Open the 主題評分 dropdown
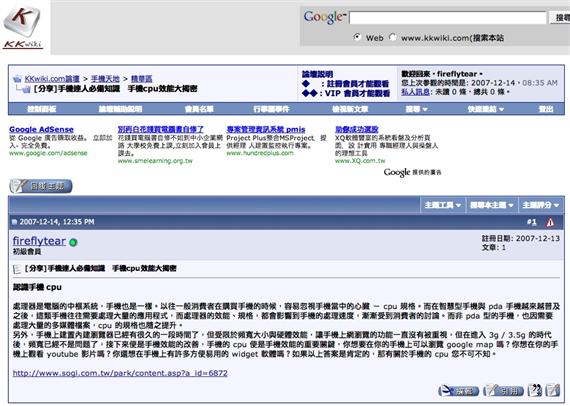 [541, 205]
